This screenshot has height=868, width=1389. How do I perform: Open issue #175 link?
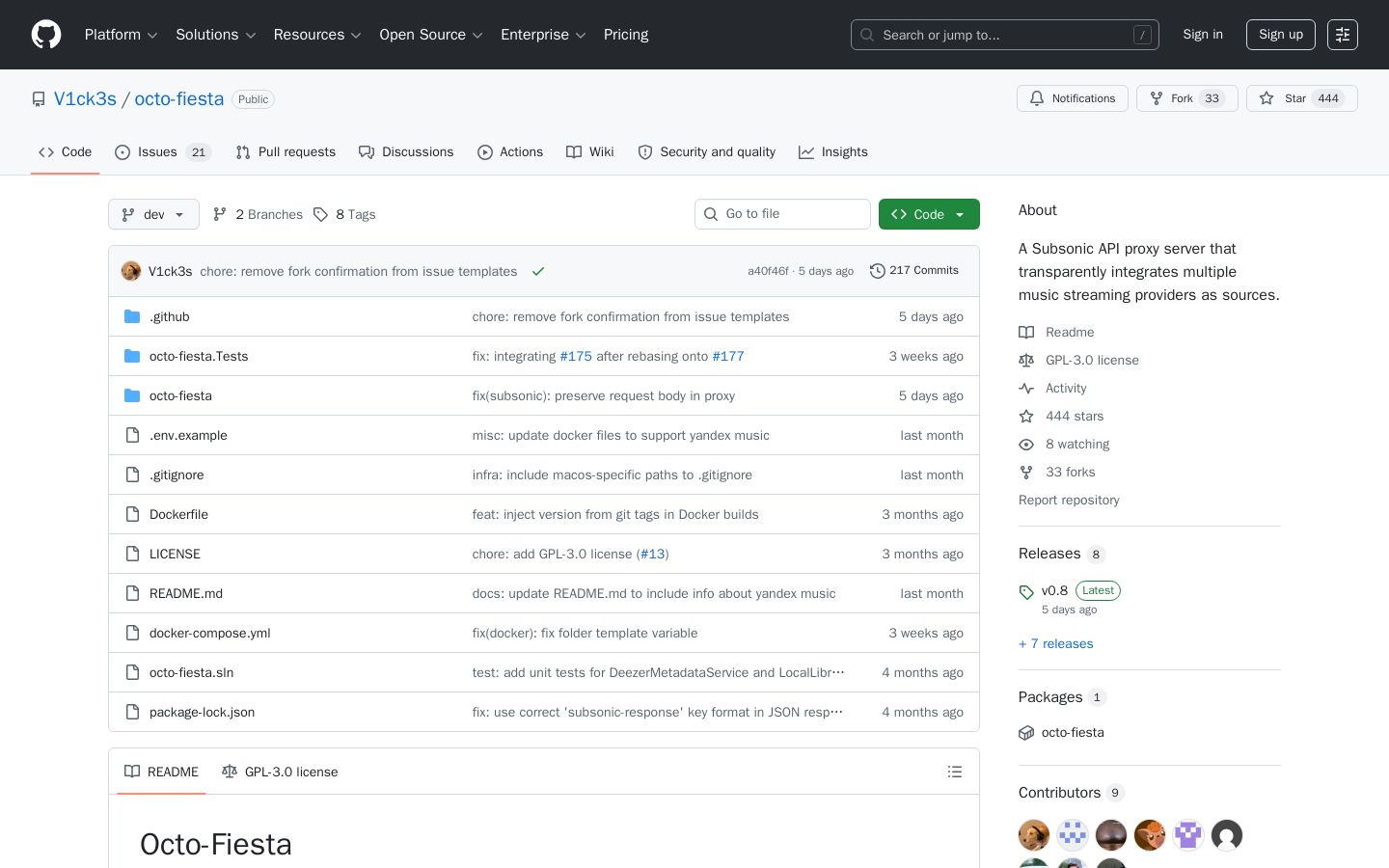tap(576, 356)
